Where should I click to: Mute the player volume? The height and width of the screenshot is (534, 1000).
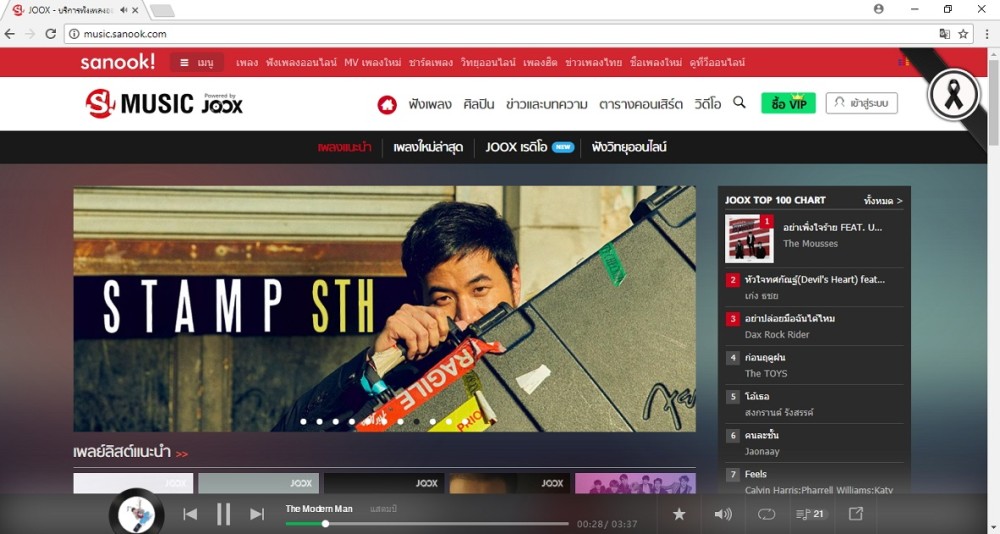point(722,514)
